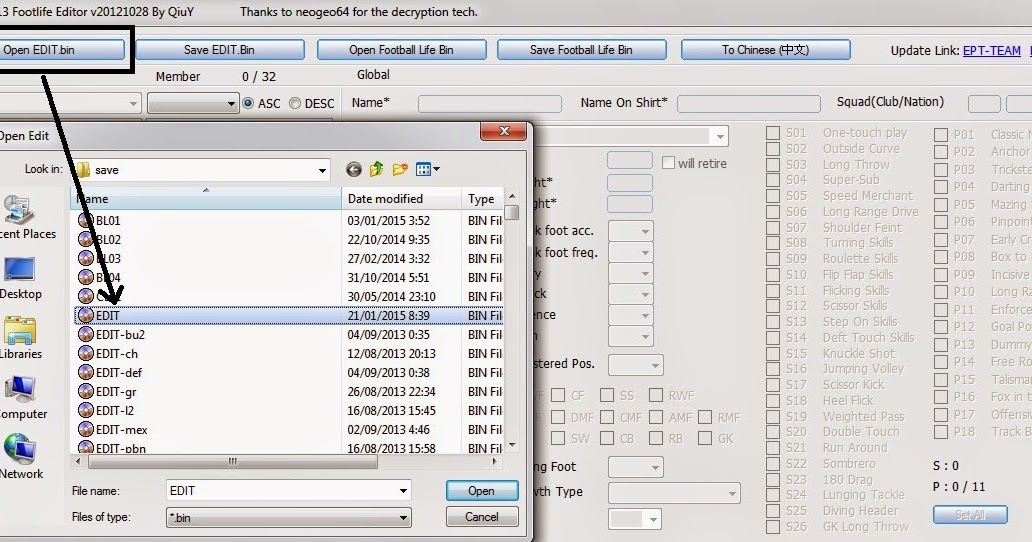This screenshot has height=542, width=1032.
Task: Open the weak foot freq. dropdown
Action: (x=630, y=253)
